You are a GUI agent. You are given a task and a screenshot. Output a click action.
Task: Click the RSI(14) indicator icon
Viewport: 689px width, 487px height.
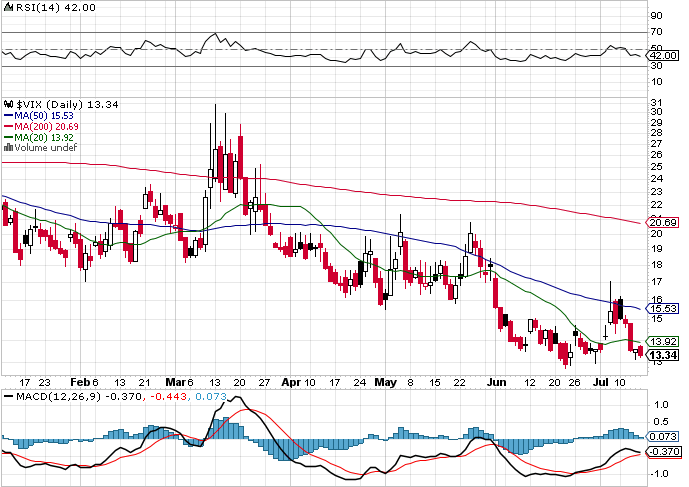point(8,7)
